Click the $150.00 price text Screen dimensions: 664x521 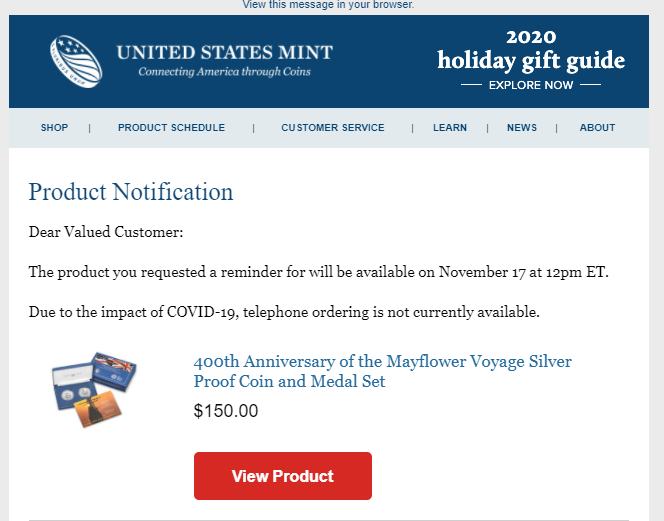[225, 411]
